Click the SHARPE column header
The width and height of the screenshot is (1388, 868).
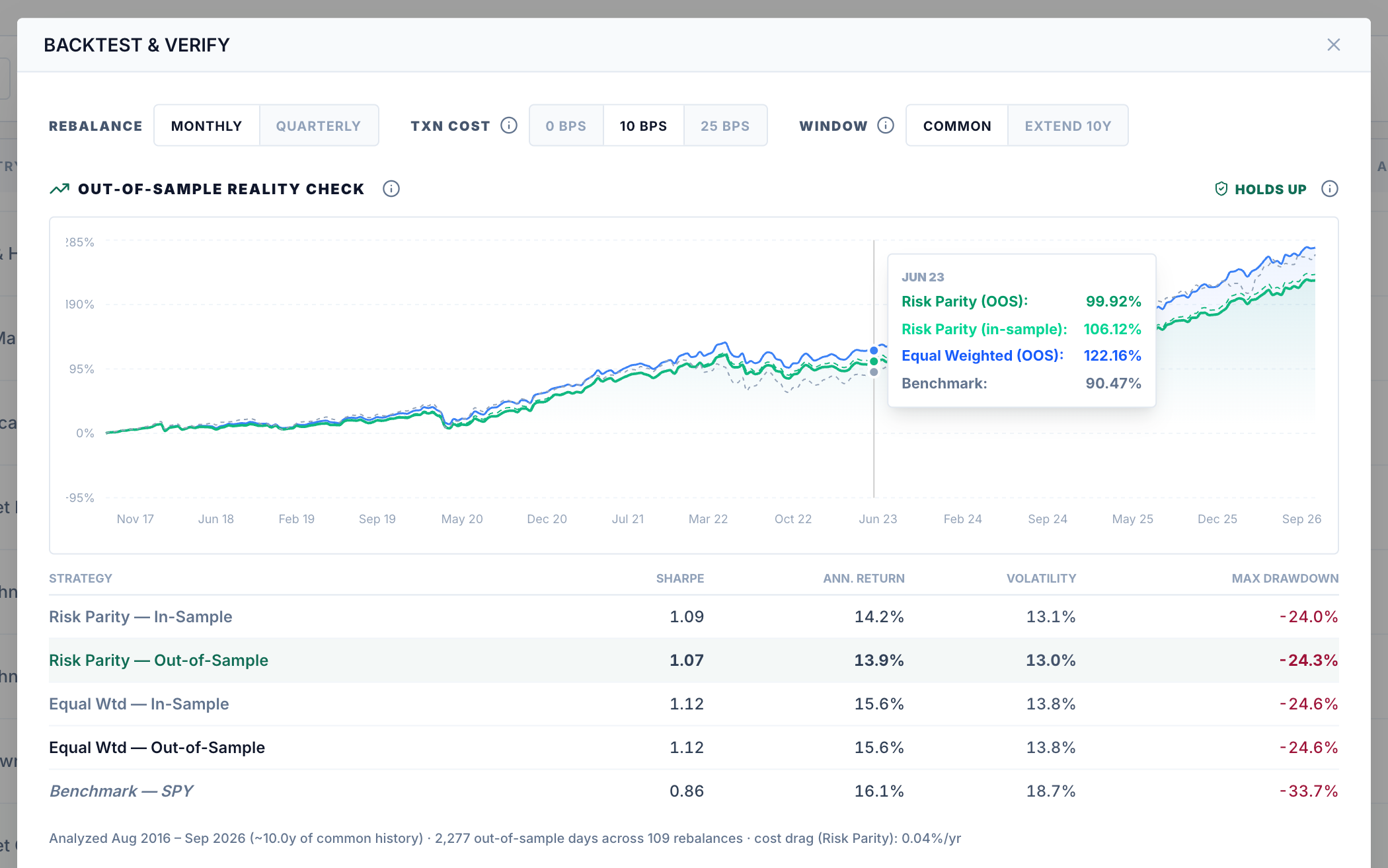coord(680,579)
